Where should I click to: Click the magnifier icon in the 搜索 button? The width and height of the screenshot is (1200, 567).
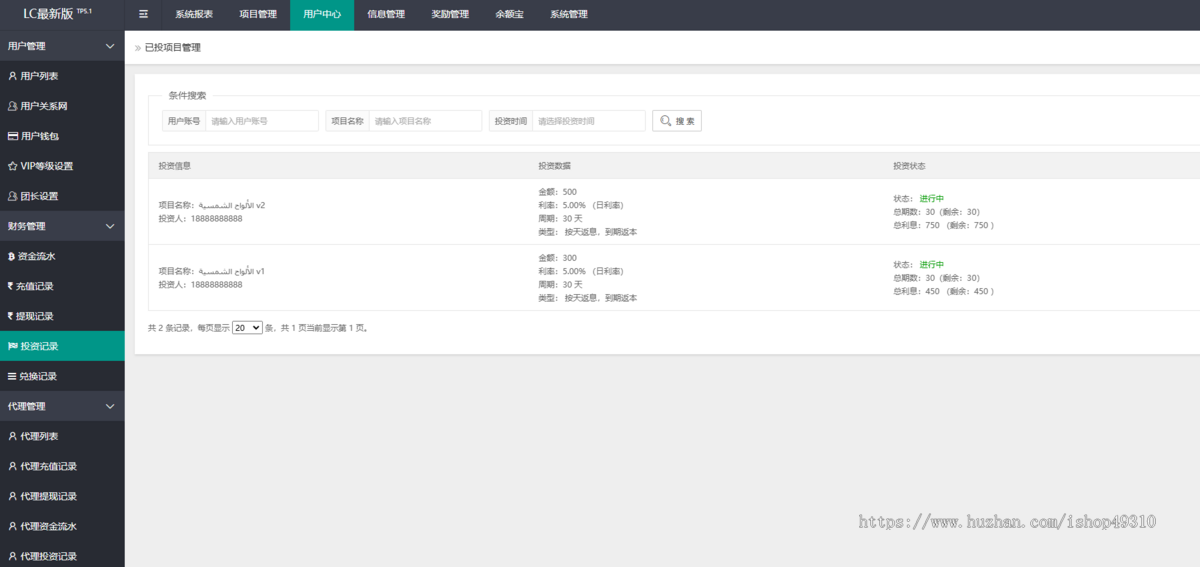coord(665,120)
